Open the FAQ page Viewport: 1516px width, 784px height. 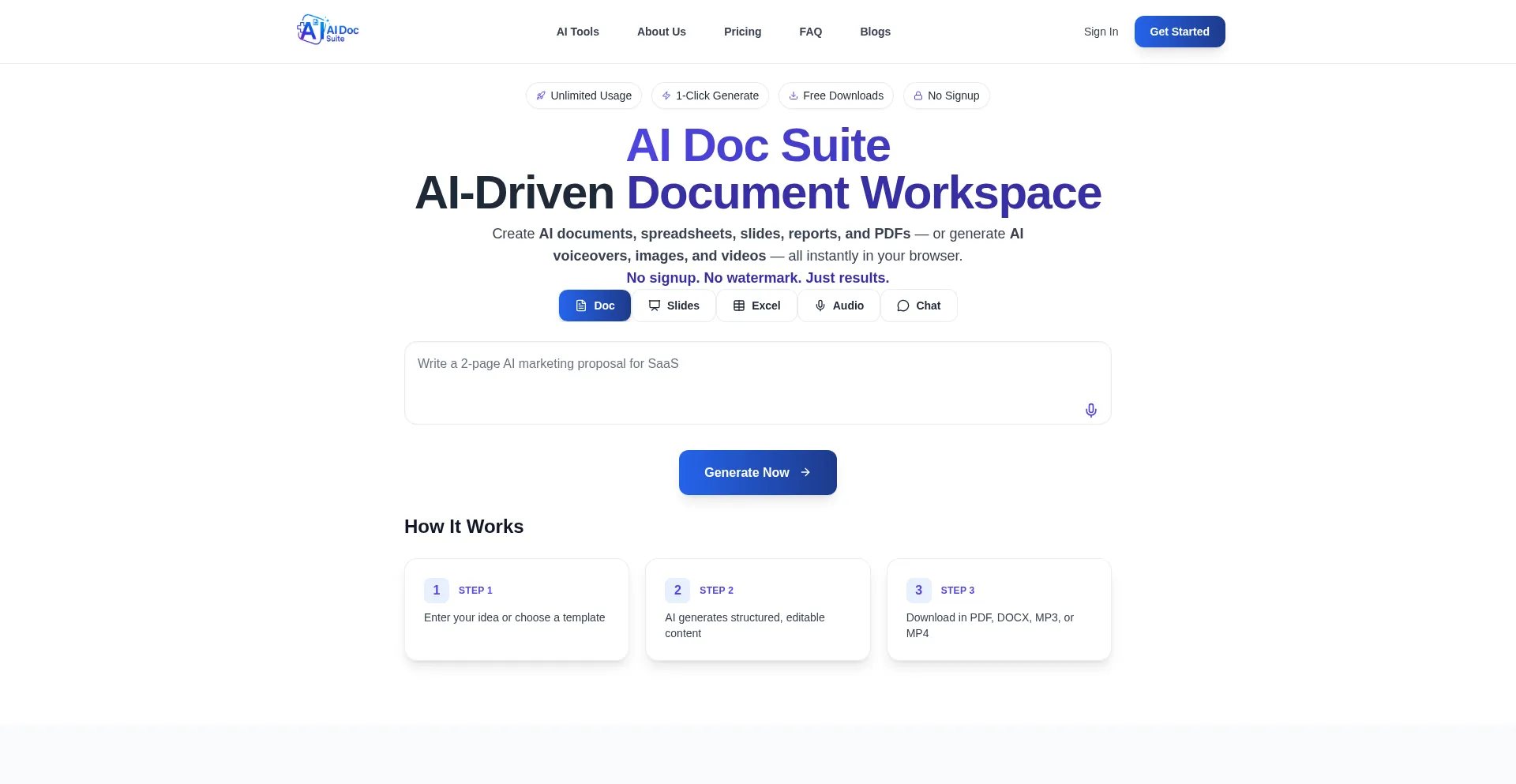click(x=810, y=32)
